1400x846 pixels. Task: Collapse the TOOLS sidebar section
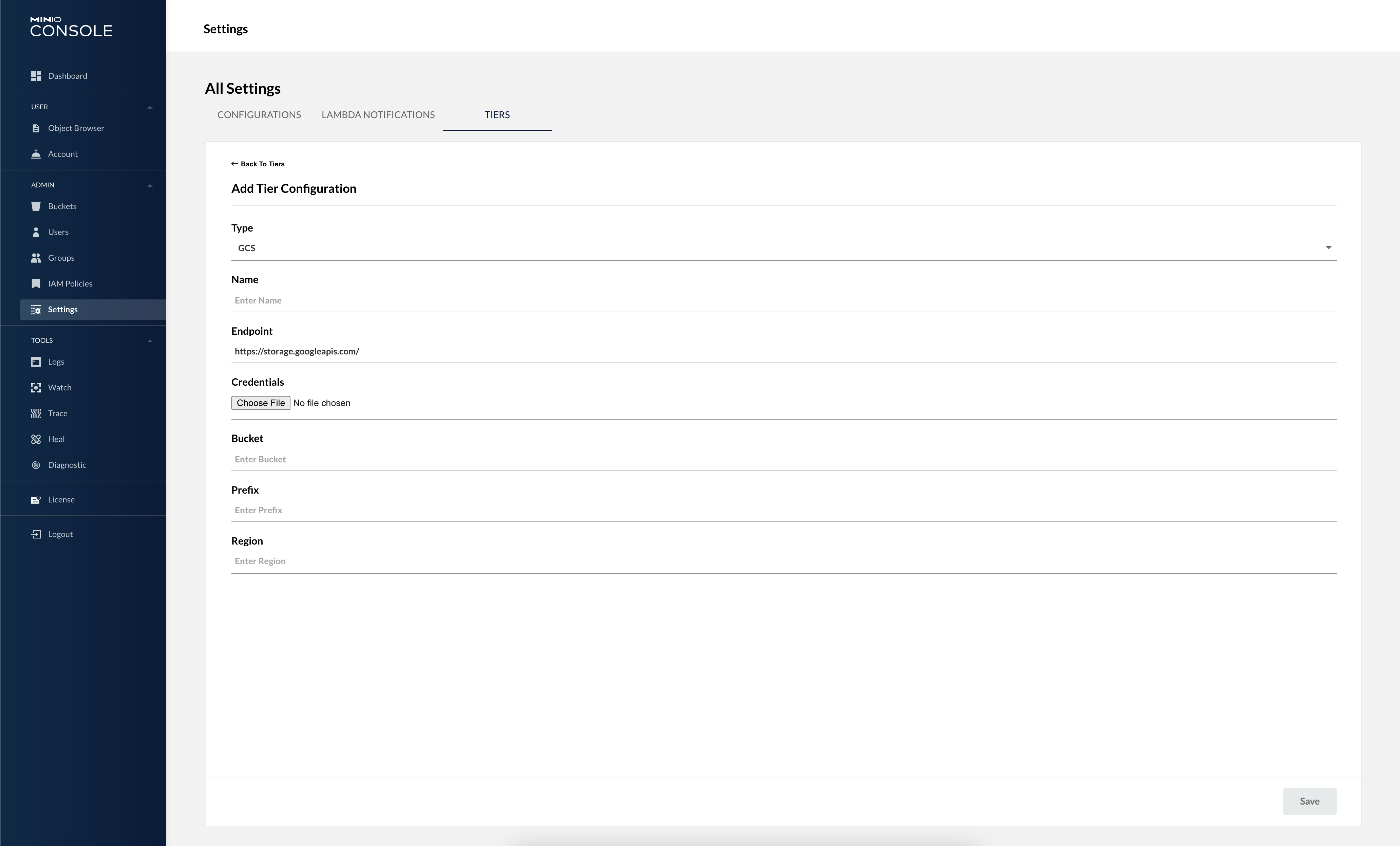(x=150, y=341)
